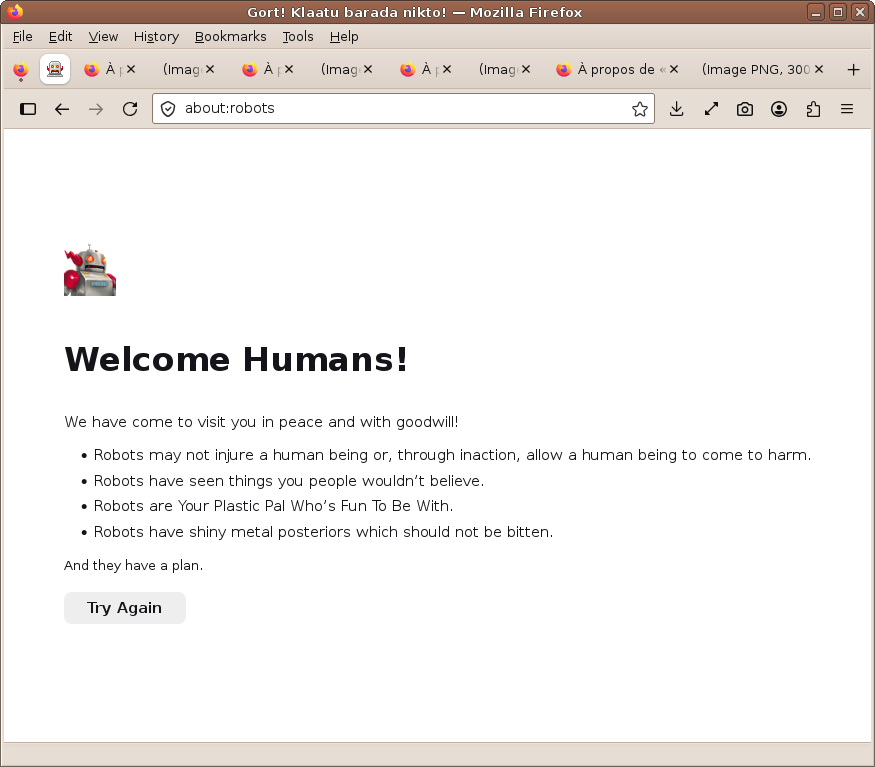
Task: Open the Downloads panel
Action: [676, 109]
